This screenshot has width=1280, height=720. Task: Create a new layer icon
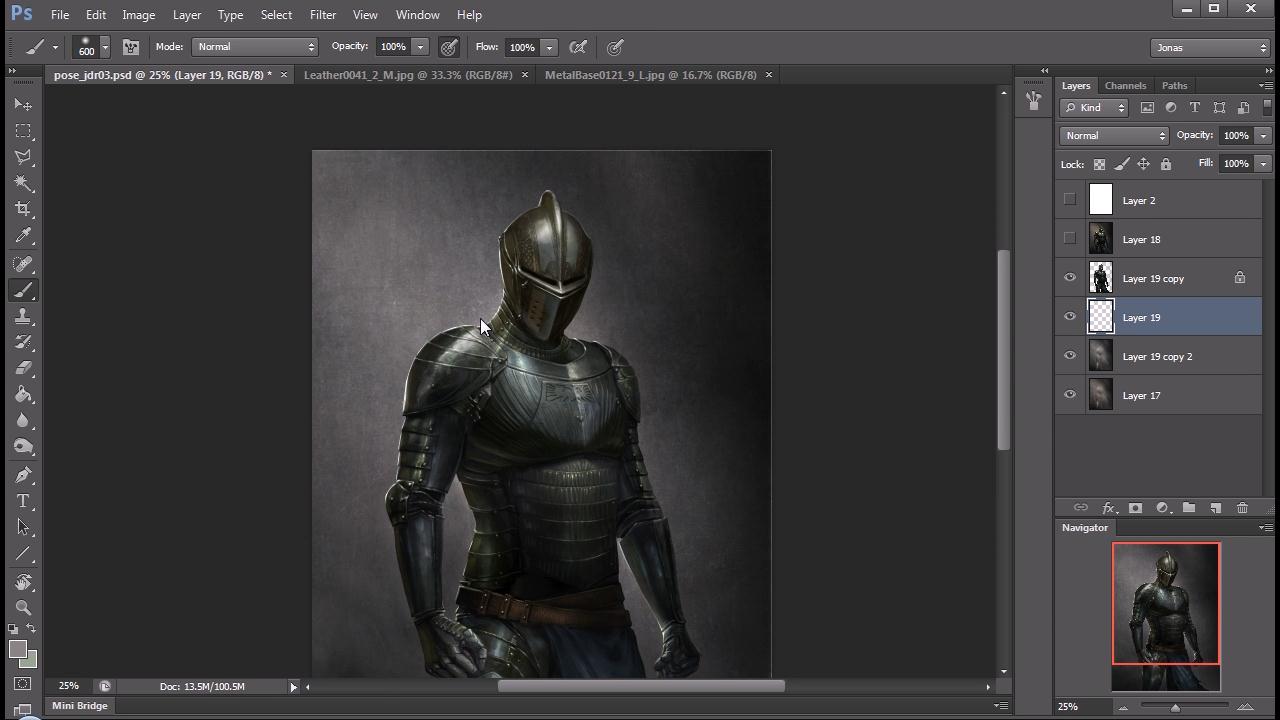point(1216,508)
